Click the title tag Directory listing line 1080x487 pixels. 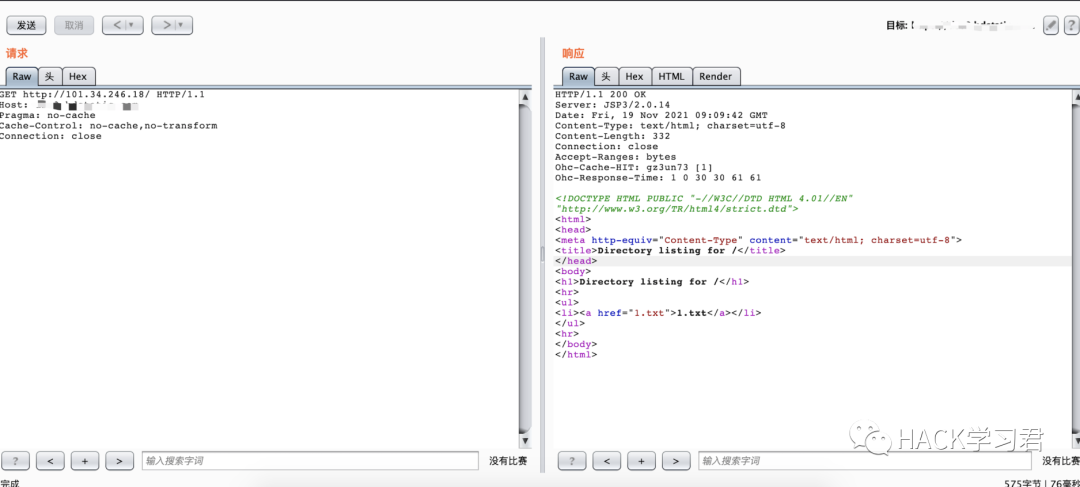670,250
